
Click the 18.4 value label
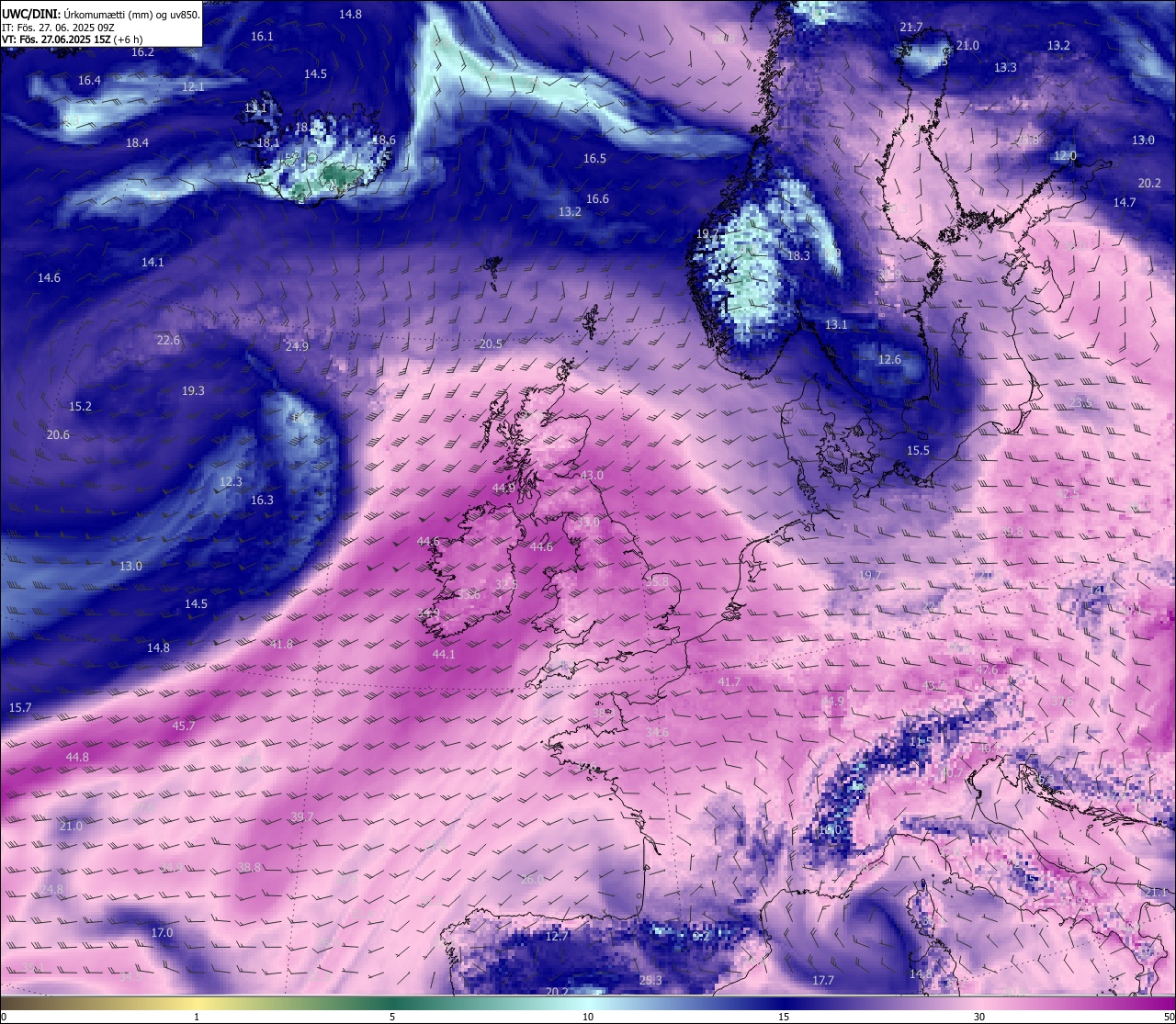pos(137,143)
